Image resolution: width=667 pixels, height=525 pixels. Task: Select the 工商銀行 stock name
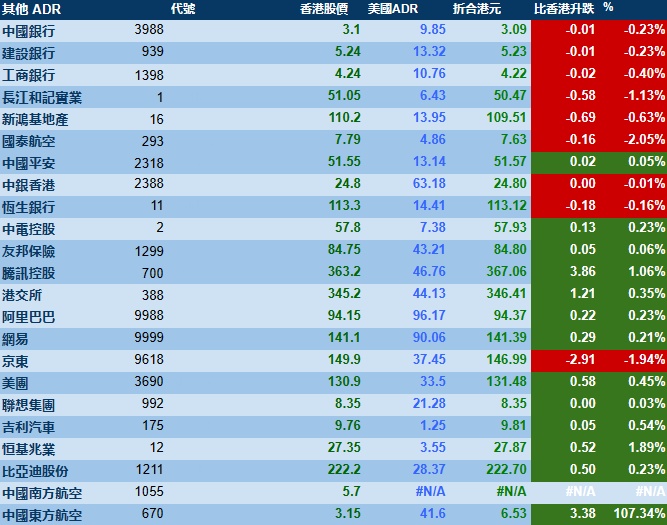tap(29, 75)
